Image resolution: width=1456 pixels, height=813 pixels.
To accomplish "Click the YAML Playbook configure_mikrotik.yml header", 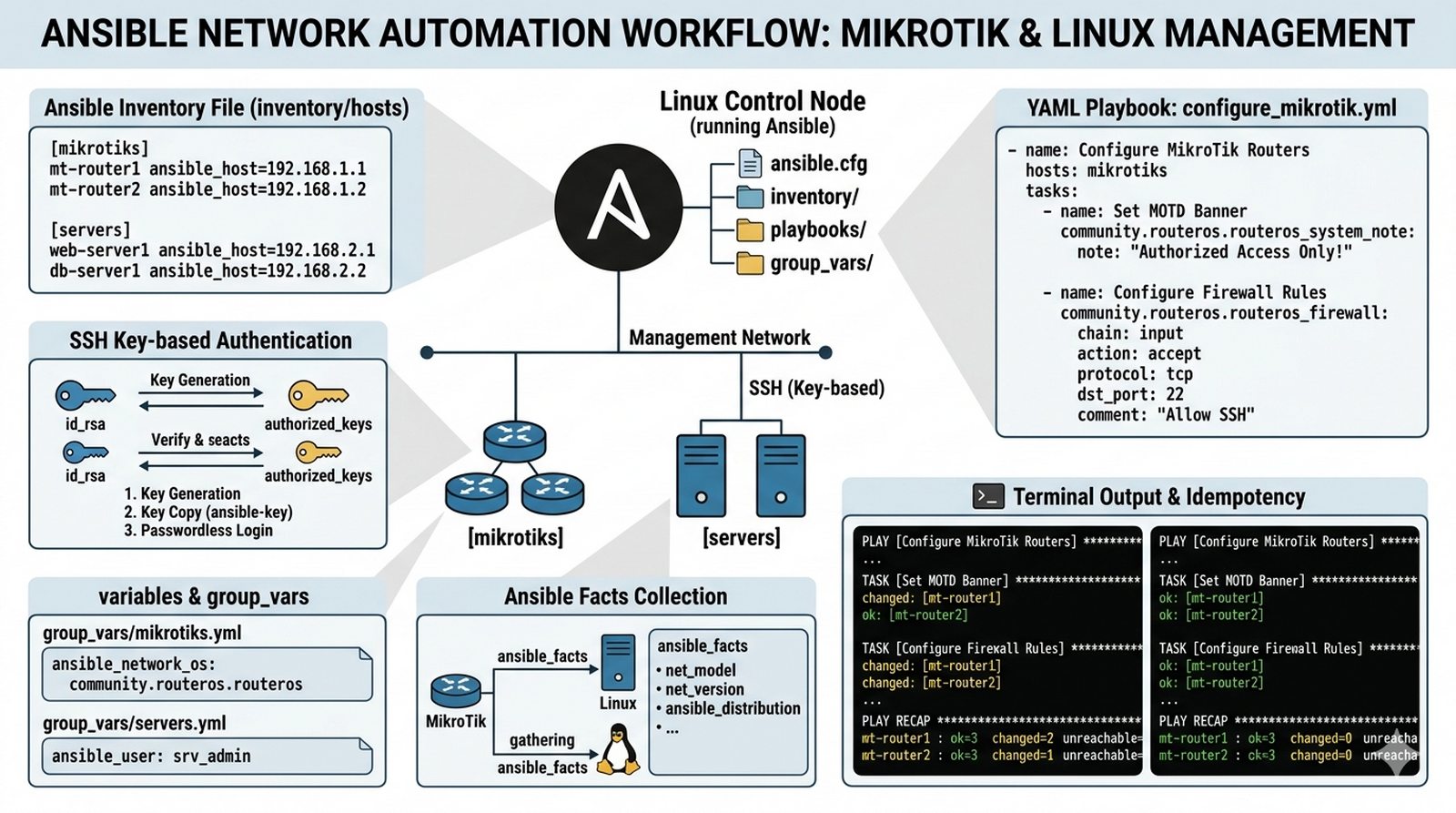I will pyautogui.click(x=1211, y=108).
